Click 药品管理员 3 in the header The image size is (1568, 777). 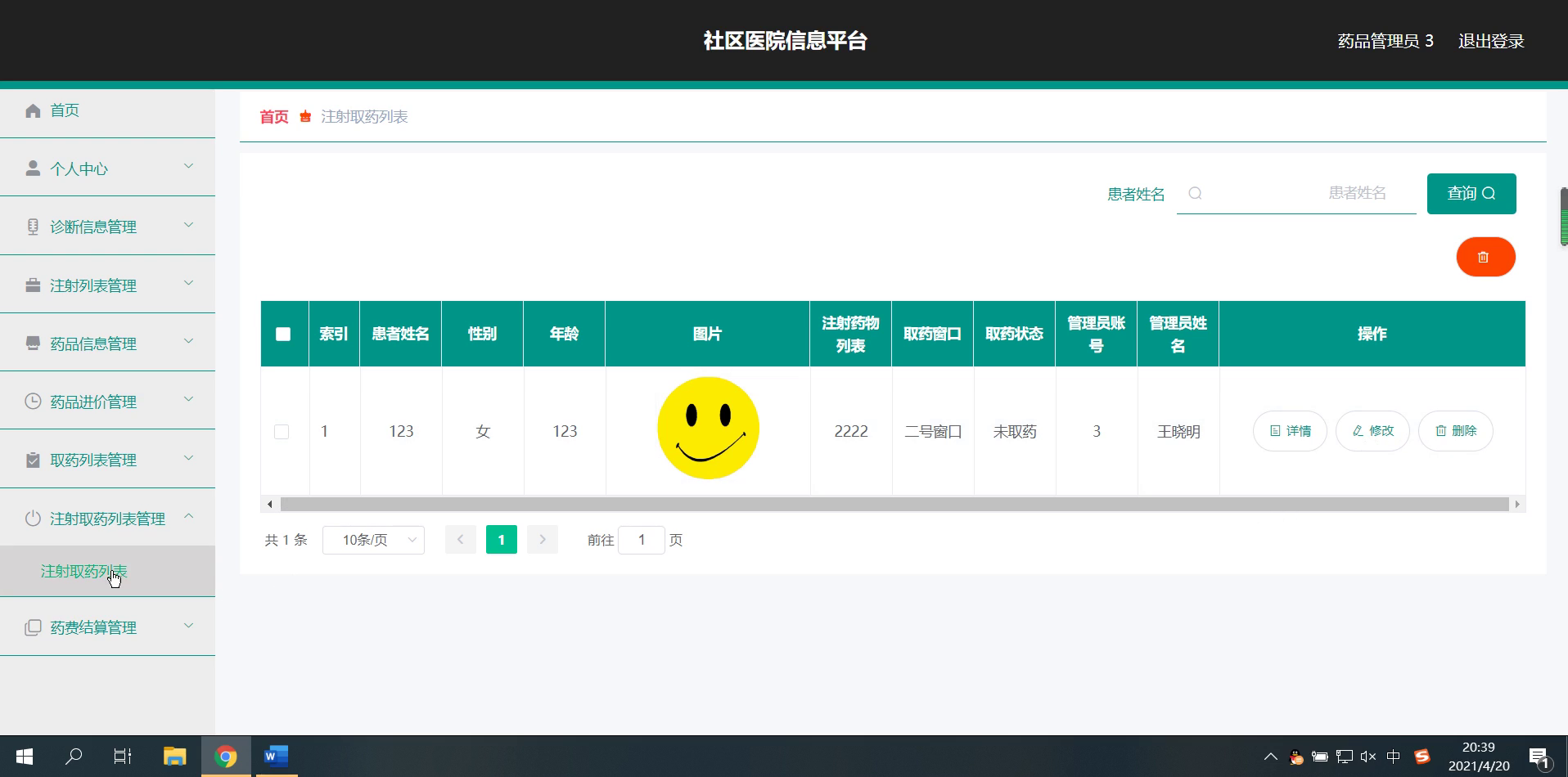pos(1386,41)
